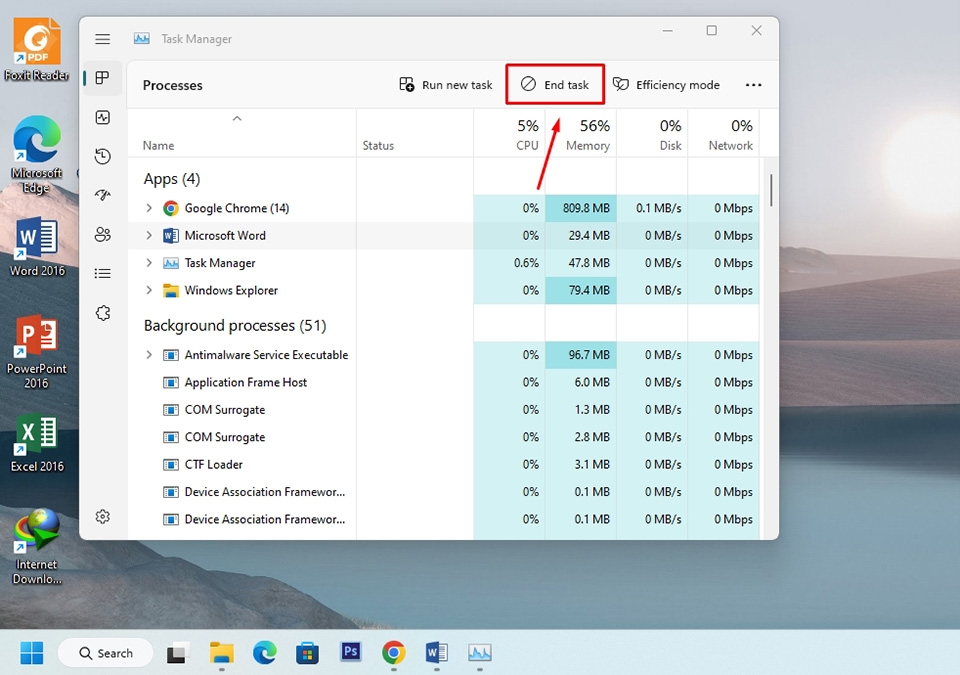Open the Performance panel
This screenshot has height=675, width=960.
(x=102, y=117)
